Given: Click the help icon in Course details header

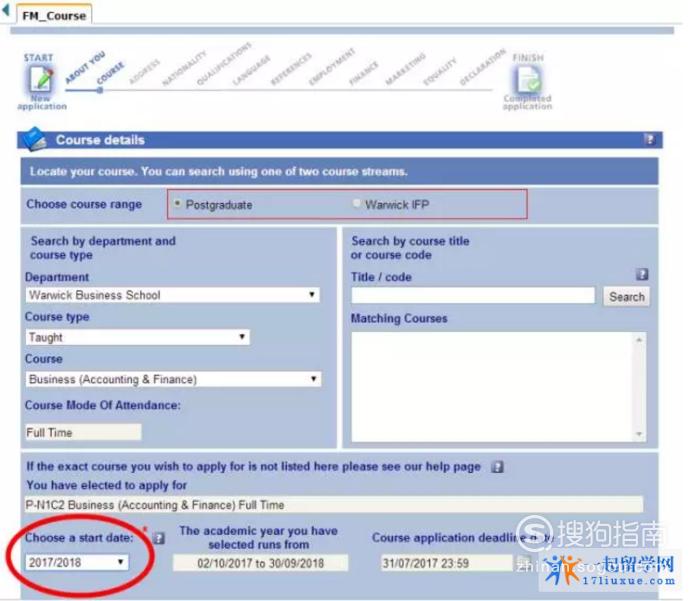Looking at the screenshot, I should click(649, 139).
